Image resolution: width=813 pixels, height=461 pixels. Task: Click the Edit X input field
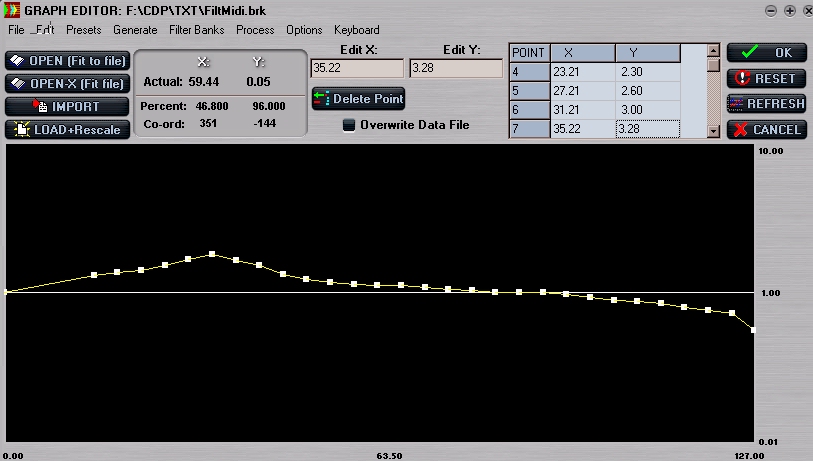[x=357, y=68]
